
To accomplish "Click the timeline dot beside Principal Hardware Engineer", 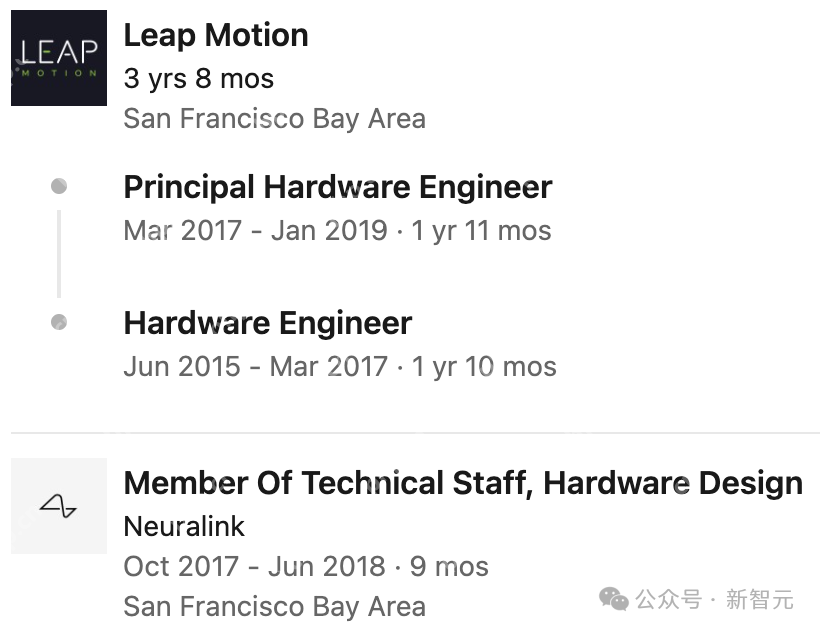I will click(59, 186).
